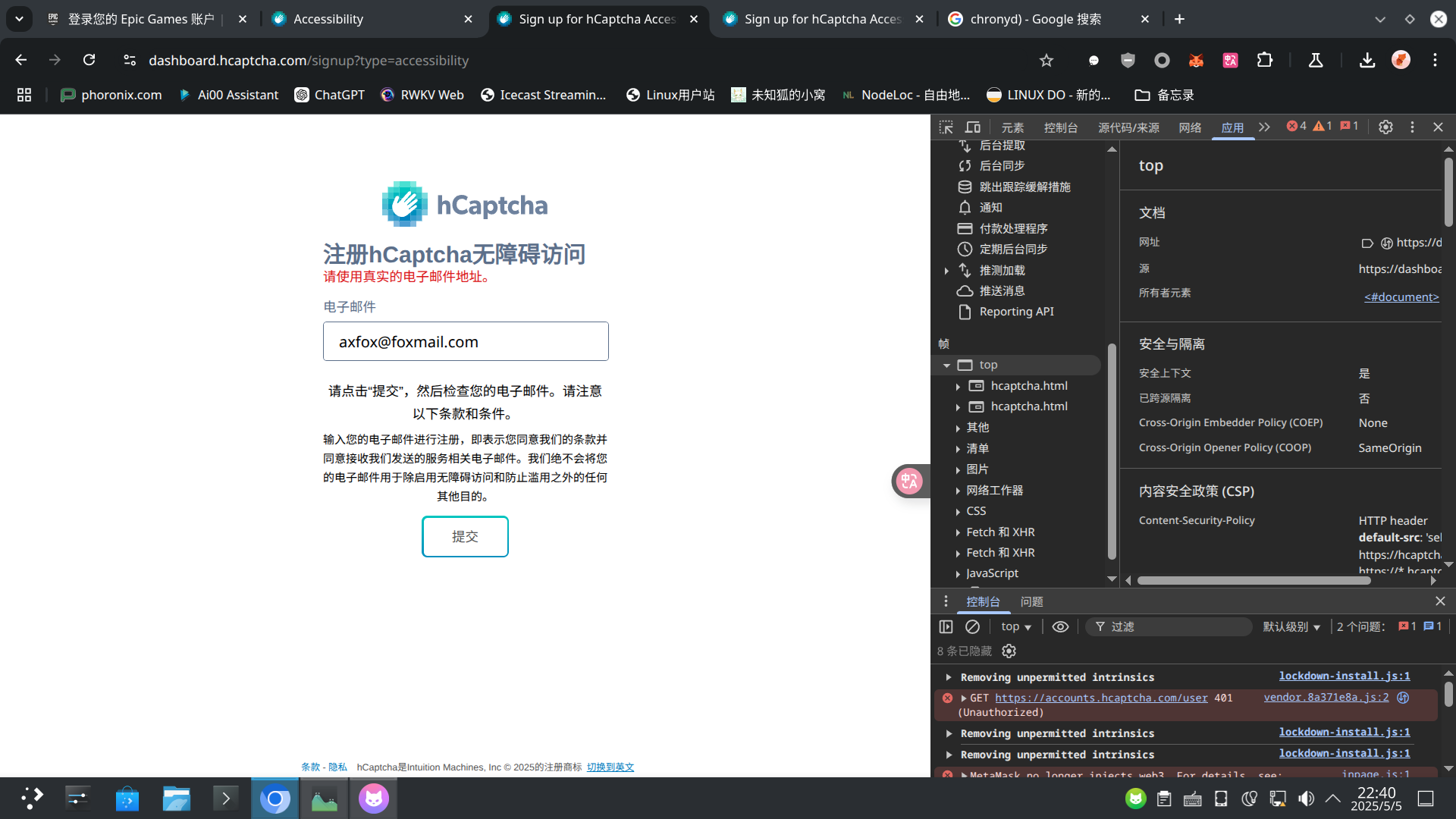The height and width of the screenshot is (819, 1456).
Task: Open the 备忘录 bookmarks folder
Action: [x=1164, y=95]
